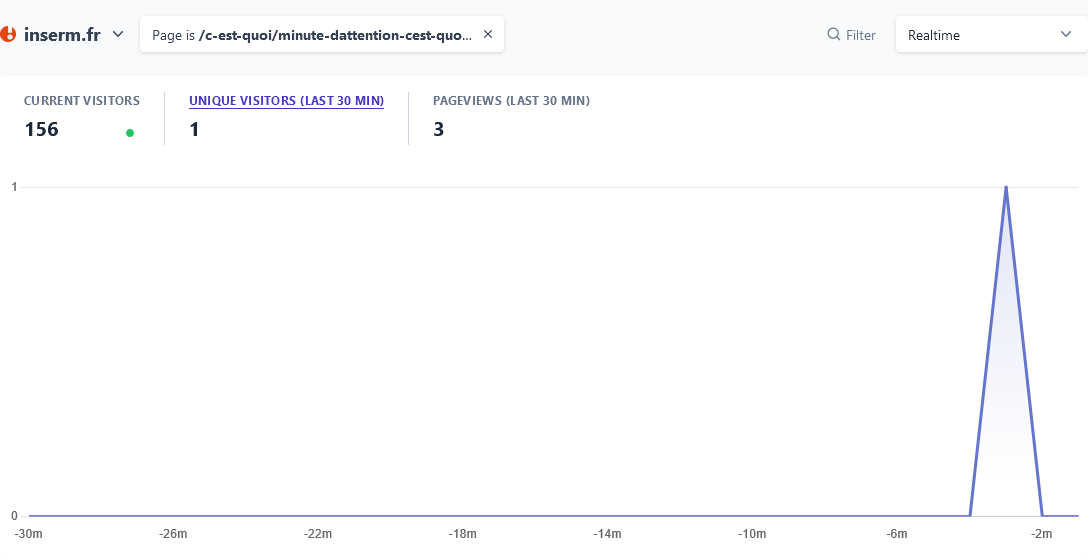Viewport: 1088px width, 559px height.
Task: Open the Filter menu label
Action: pyautogui.click(x=860, y=35)
